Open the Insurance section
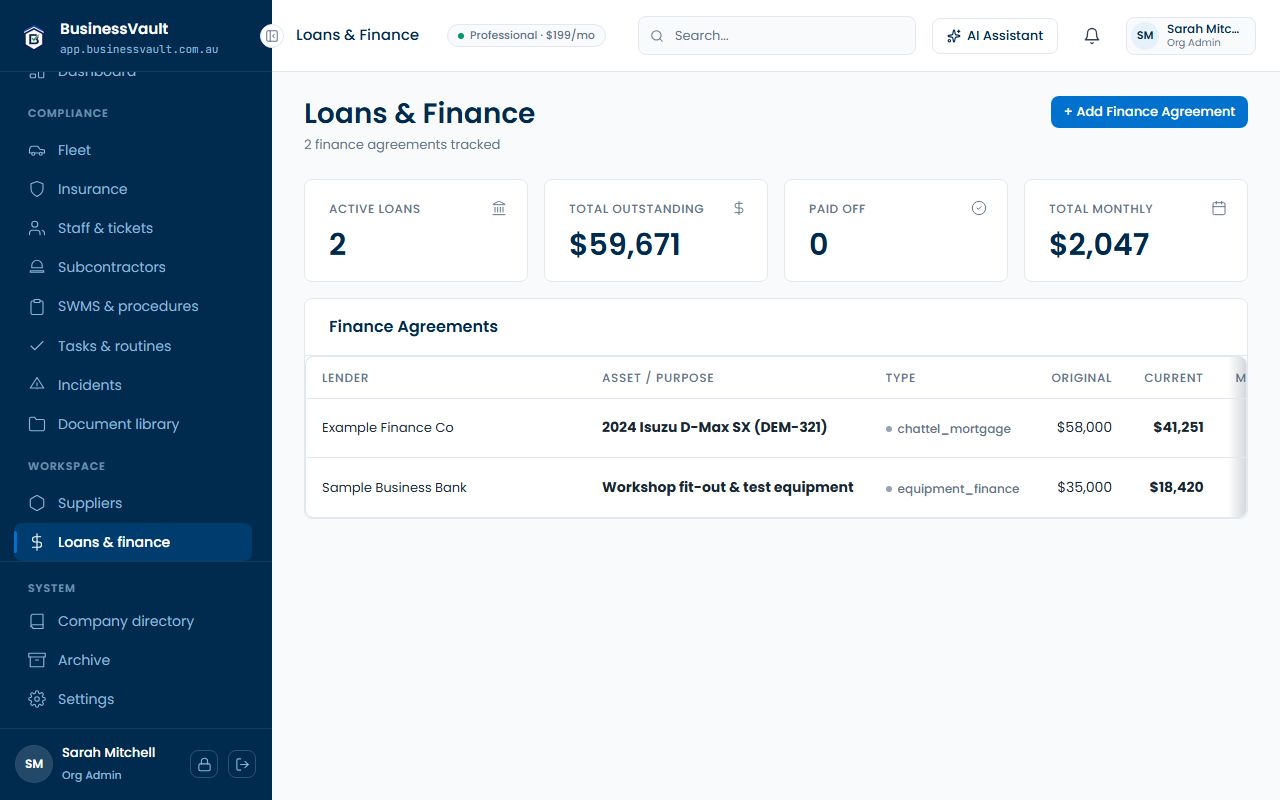The image size is (1280, 800). tap(132, 189)
